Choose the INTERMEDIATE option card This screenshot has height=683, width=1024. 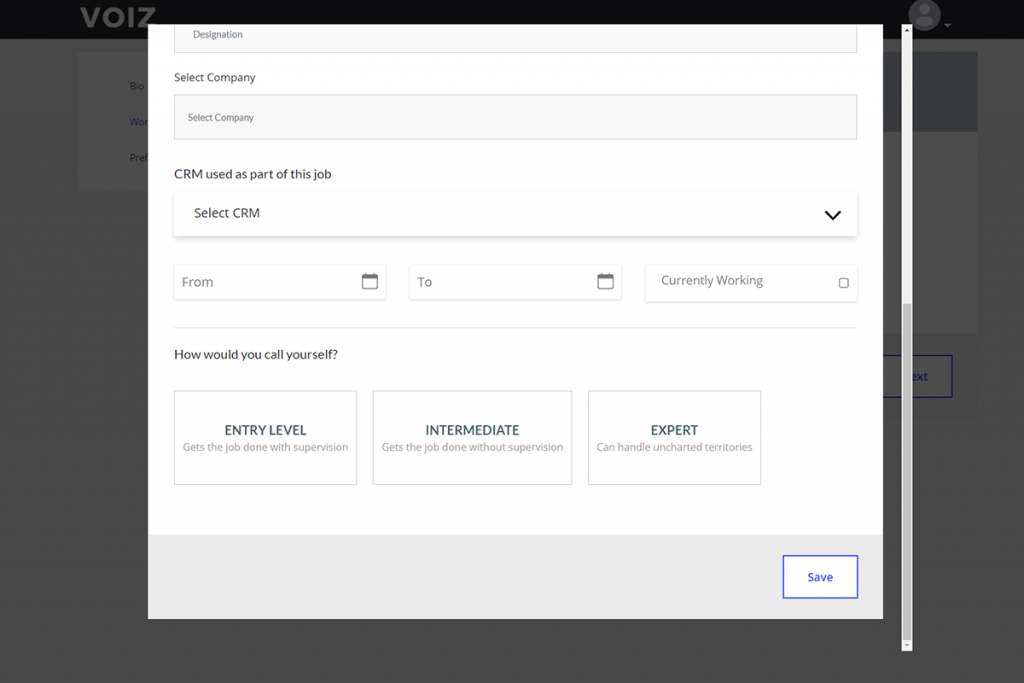[x=472, y=437]
